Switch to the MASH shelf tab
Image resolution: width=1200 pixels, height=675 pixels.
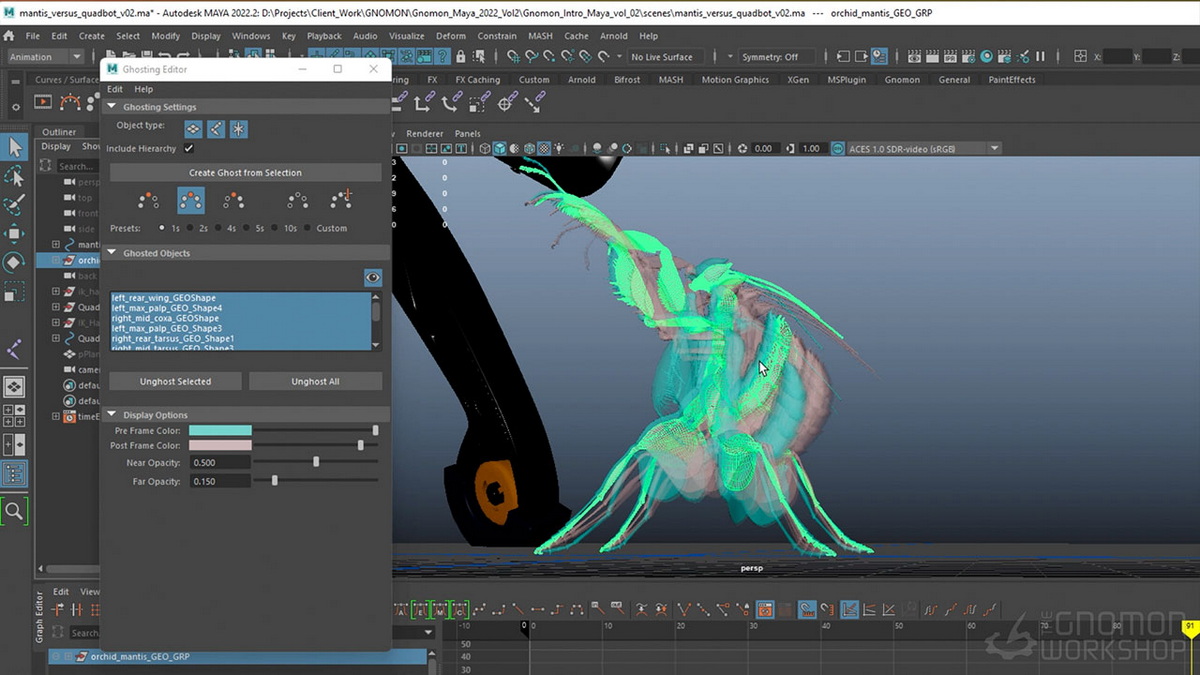(x=671, y=80)
